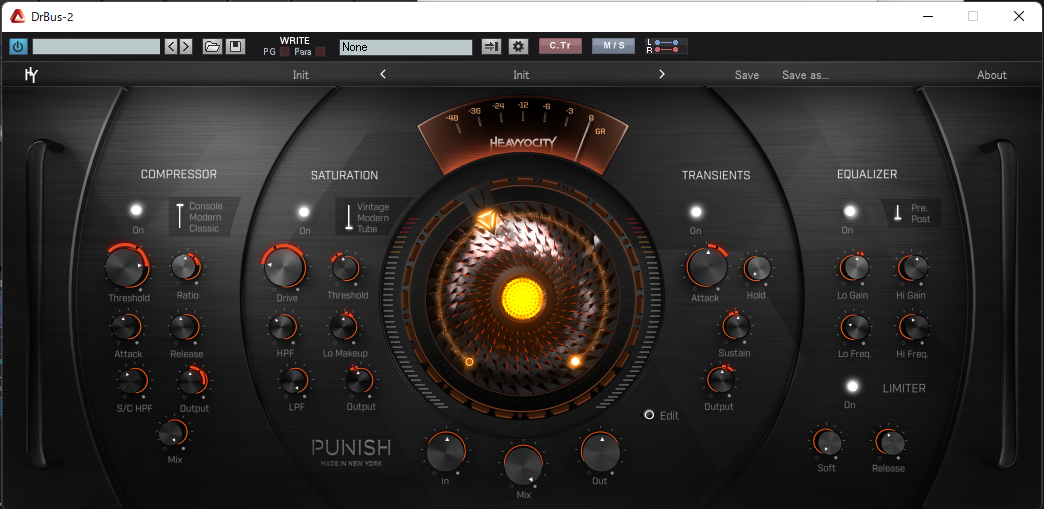Click the Lo Gain knob
Viewport: 1044px width, 509px height.
854,267
